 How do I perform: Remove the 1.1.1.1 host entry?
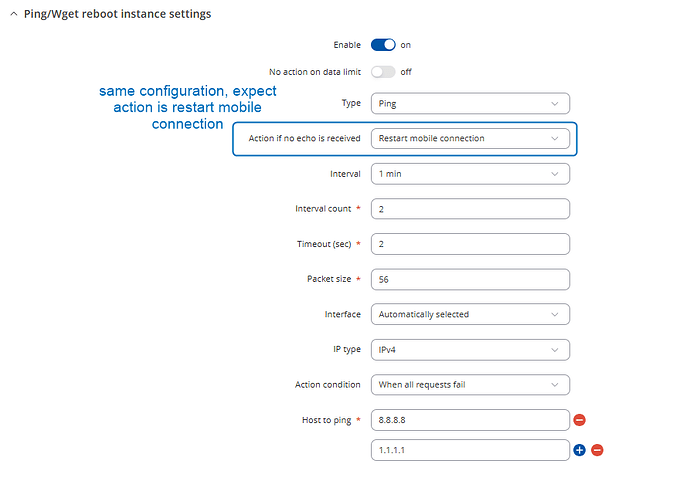(x=597, y=450)
